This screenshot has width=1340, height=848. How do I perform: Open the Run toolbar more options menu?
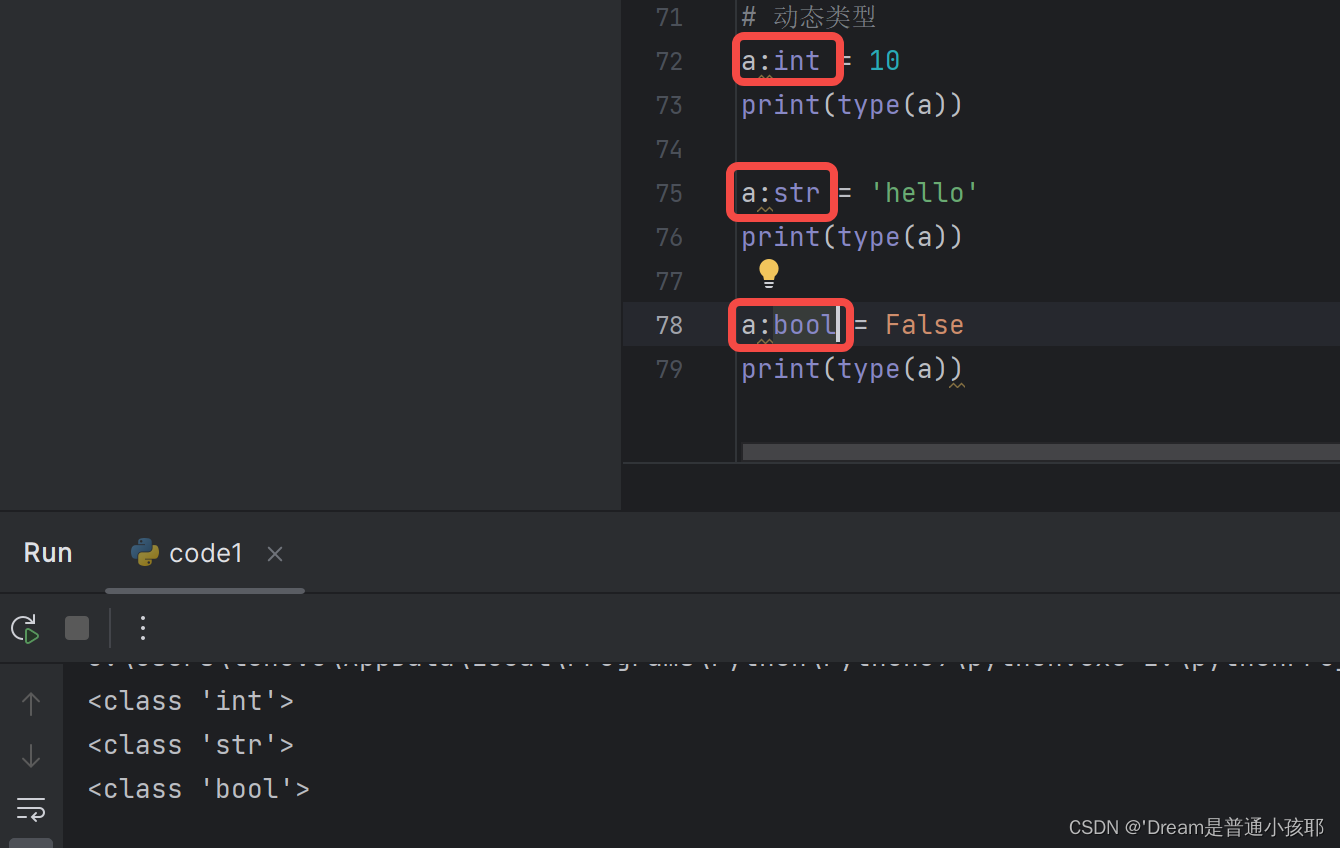click(x=142, y=628)
